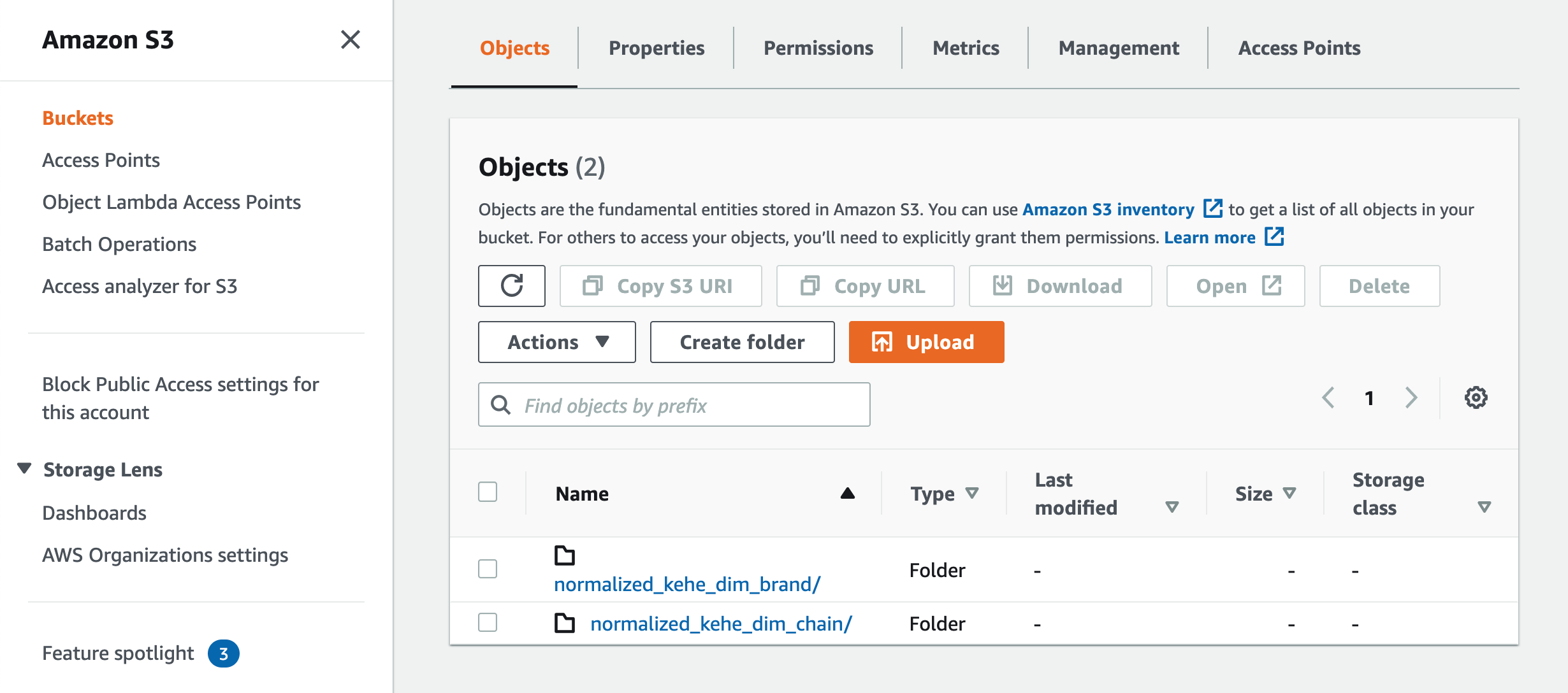Open the Amazon S3 inventory link
This screenshot has width=1568, height=693.
click(1108, 209)
